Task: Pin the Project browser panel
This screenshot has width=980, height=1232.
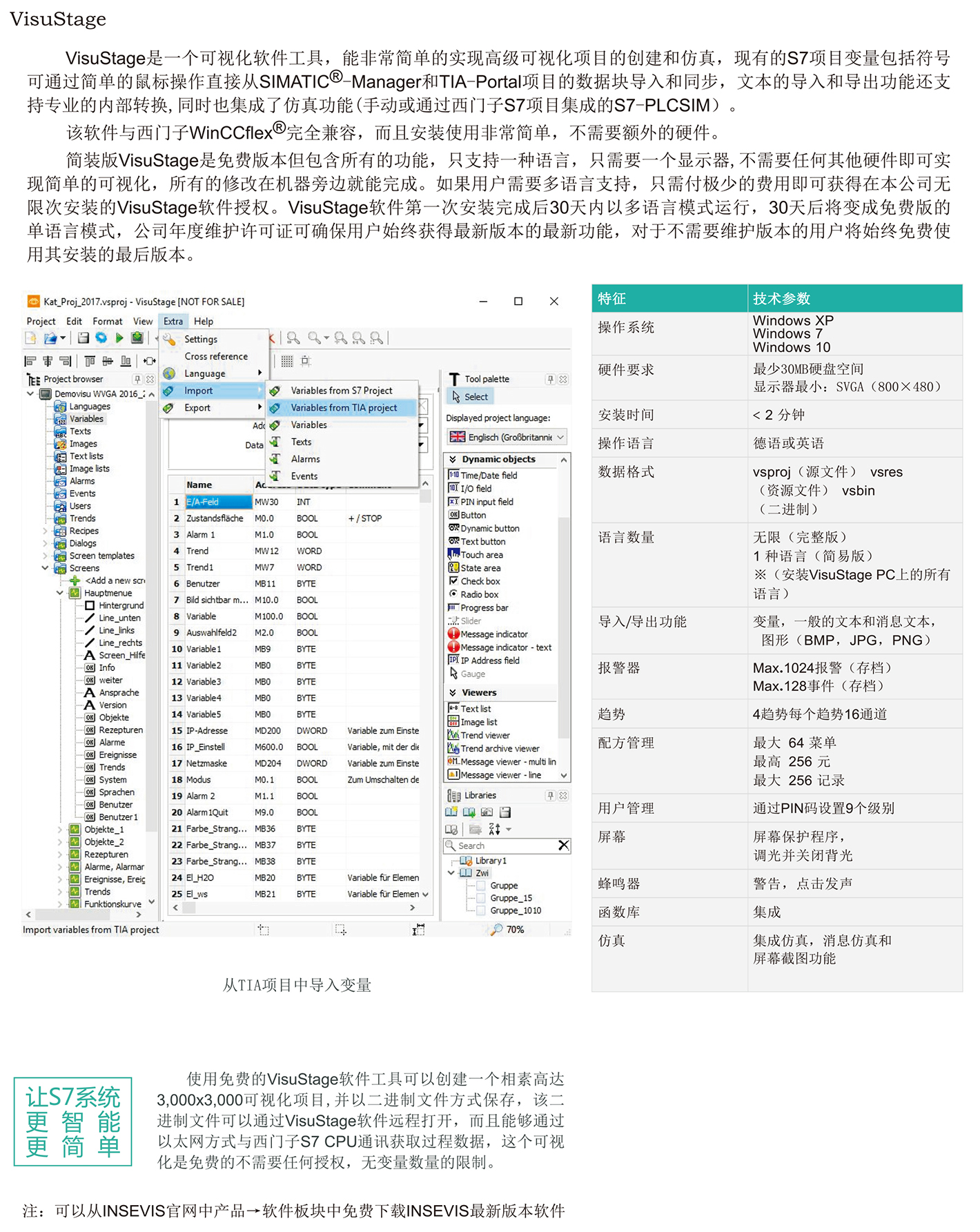Action: tap(137, 379)
